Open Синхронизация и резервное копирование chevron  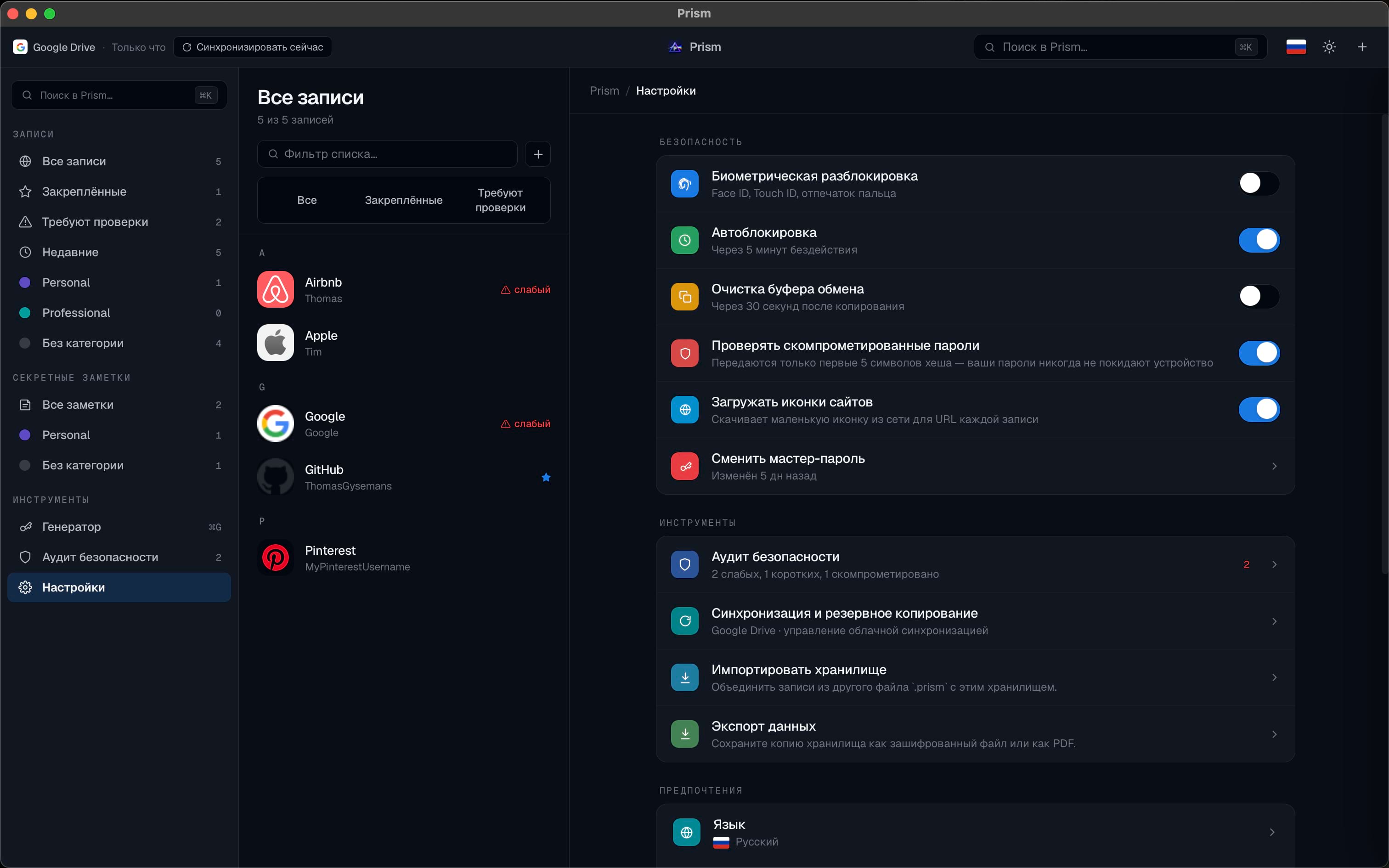1274,621
